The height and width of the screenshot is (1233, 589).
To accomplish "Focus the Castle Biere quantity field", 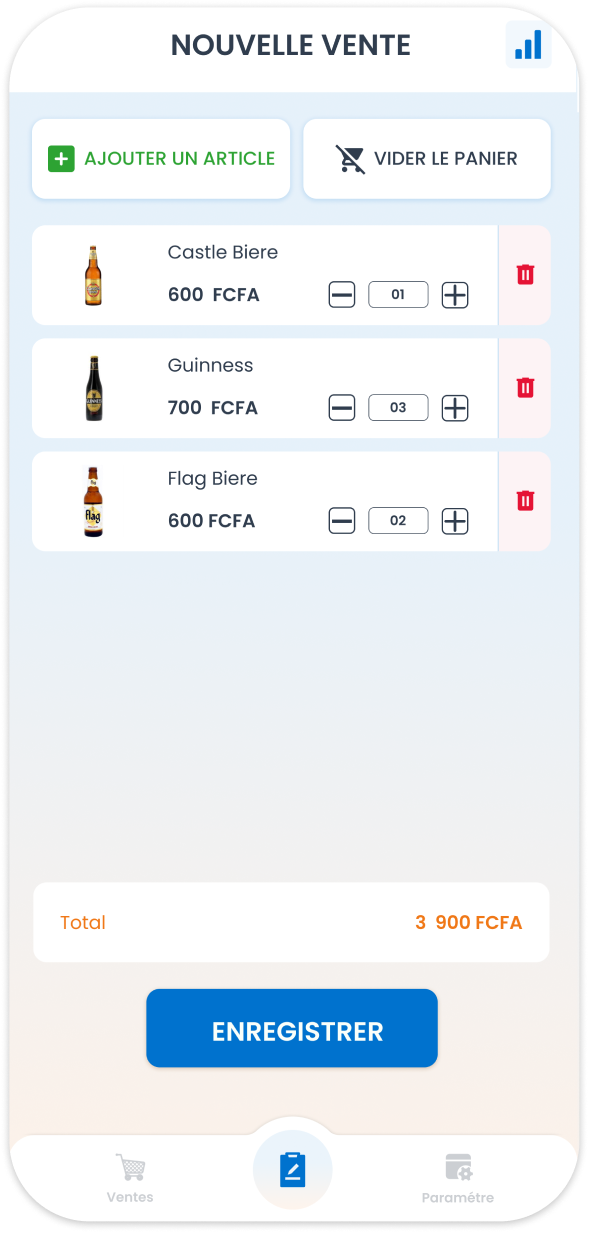I will click(398, 295).
